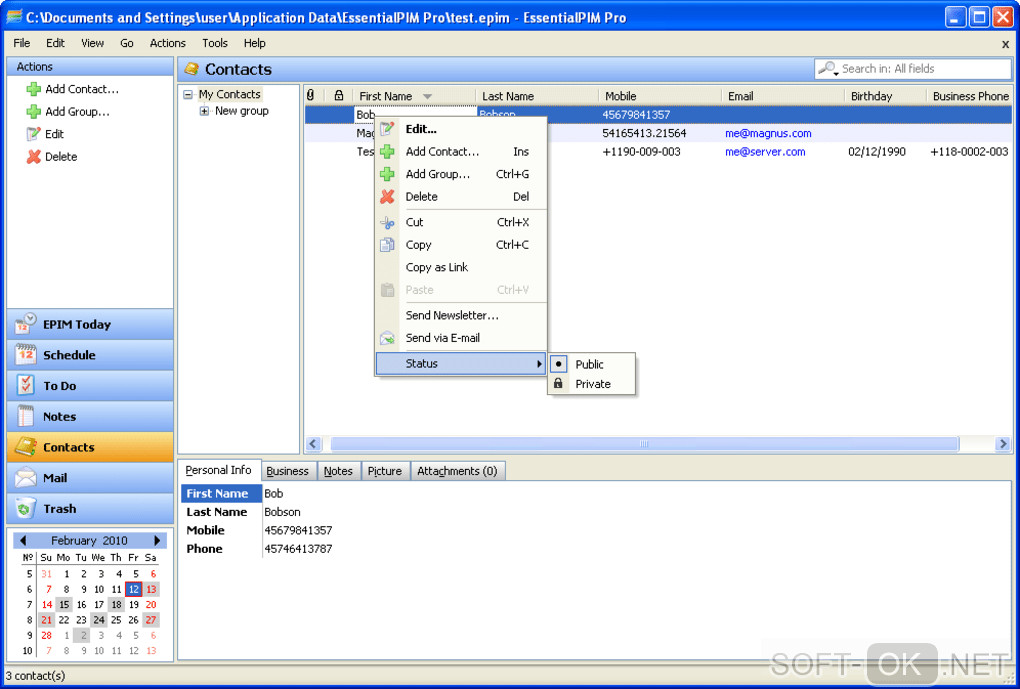
Task: Click the Mail envelope icon in sidebar
Action: (25, 478)
